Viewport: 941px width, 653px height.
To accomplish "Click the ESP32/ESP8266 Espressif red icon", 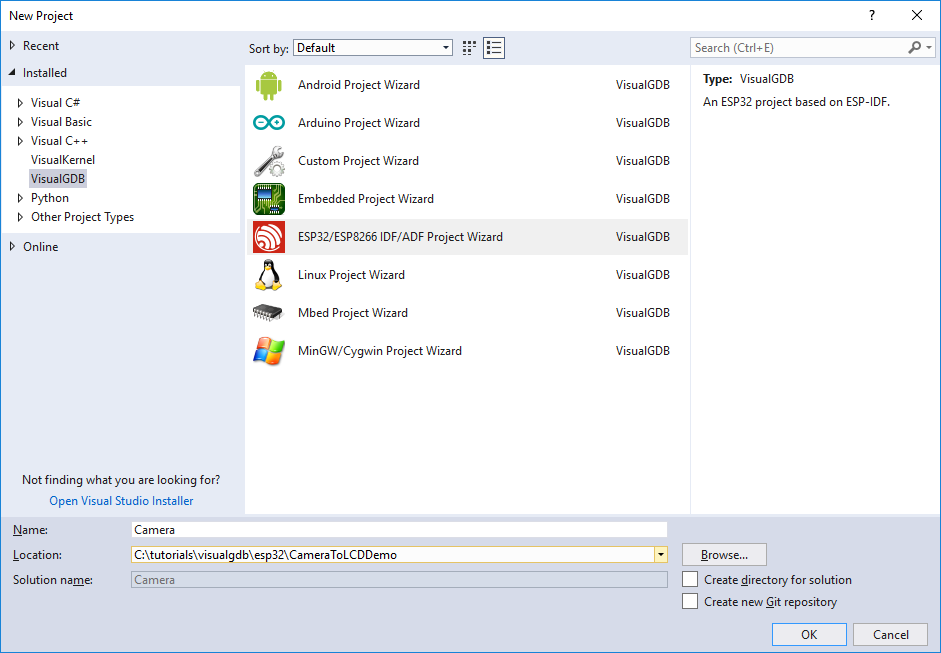I will [268, 237].
